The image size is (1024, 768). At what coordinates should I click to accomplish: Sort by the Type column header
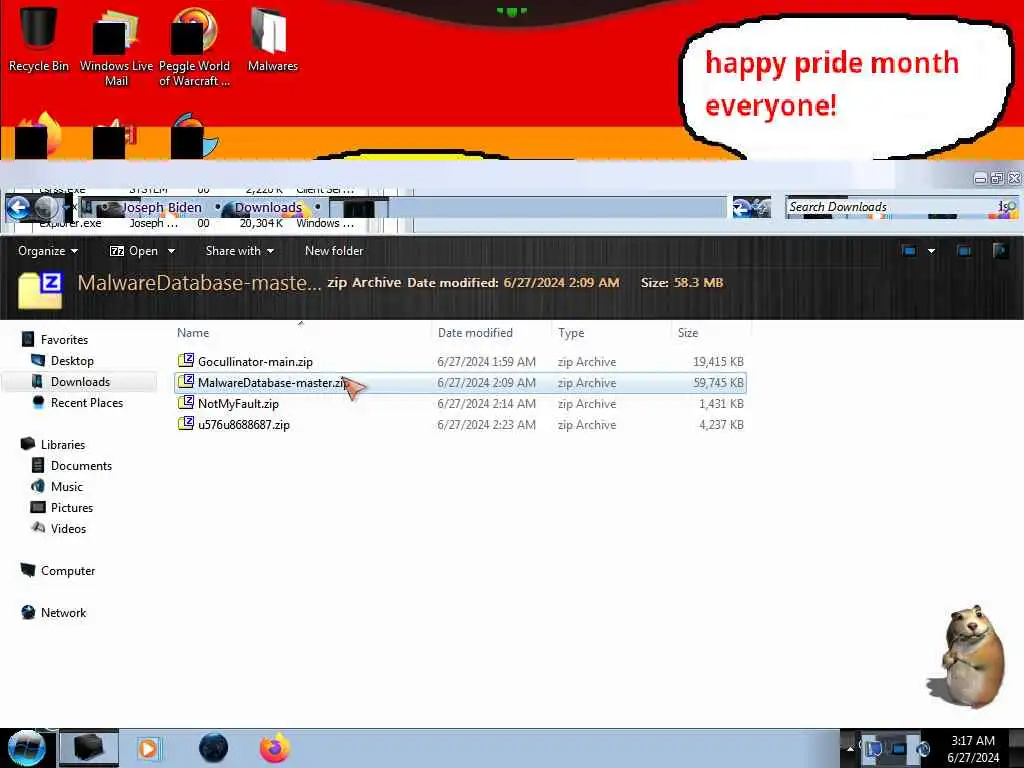tap(571, 332)
